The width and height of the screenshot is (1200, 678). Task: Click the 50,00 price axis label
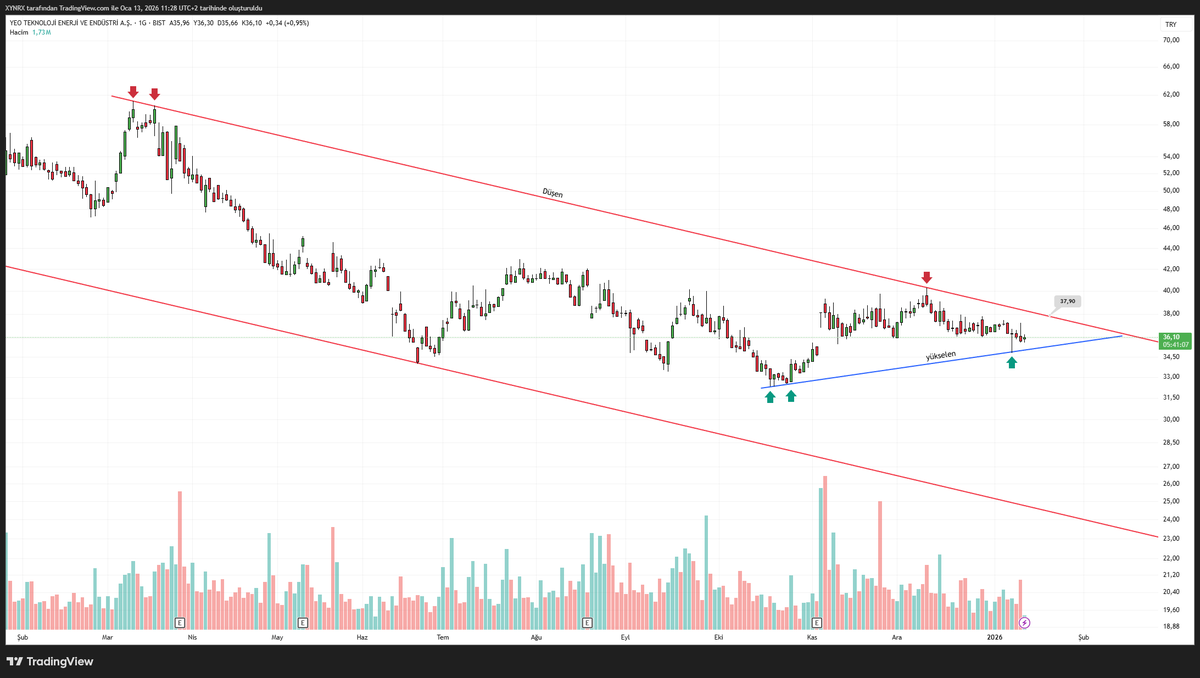(1172, 190)
